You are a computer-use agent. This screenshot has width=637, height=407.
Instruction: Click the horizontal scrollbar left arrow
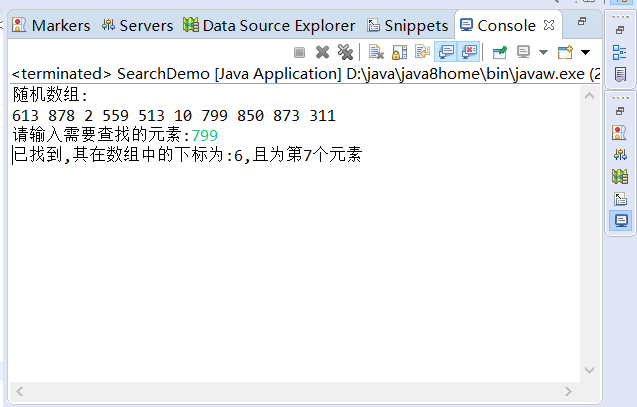(20, 392)
